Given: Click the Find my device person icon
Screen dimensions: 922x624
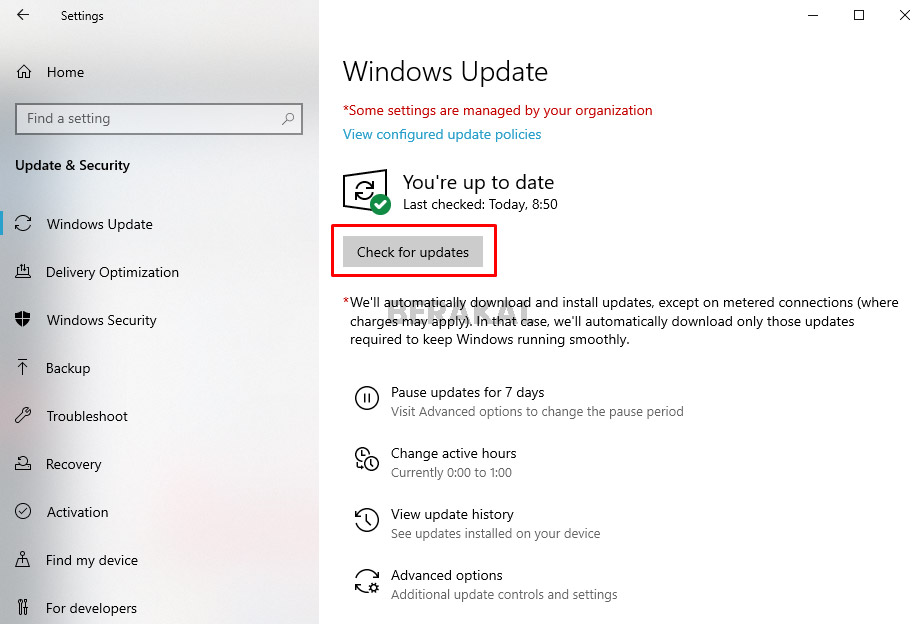Looking at the screenshot, I should point(22,559).
